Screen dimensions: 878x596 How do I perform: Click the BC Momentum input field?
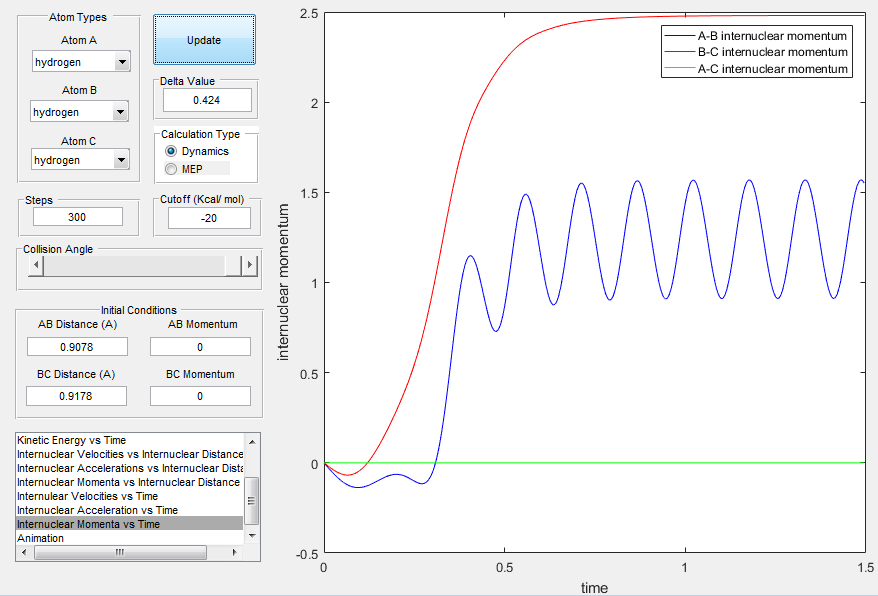coord(200,396)
